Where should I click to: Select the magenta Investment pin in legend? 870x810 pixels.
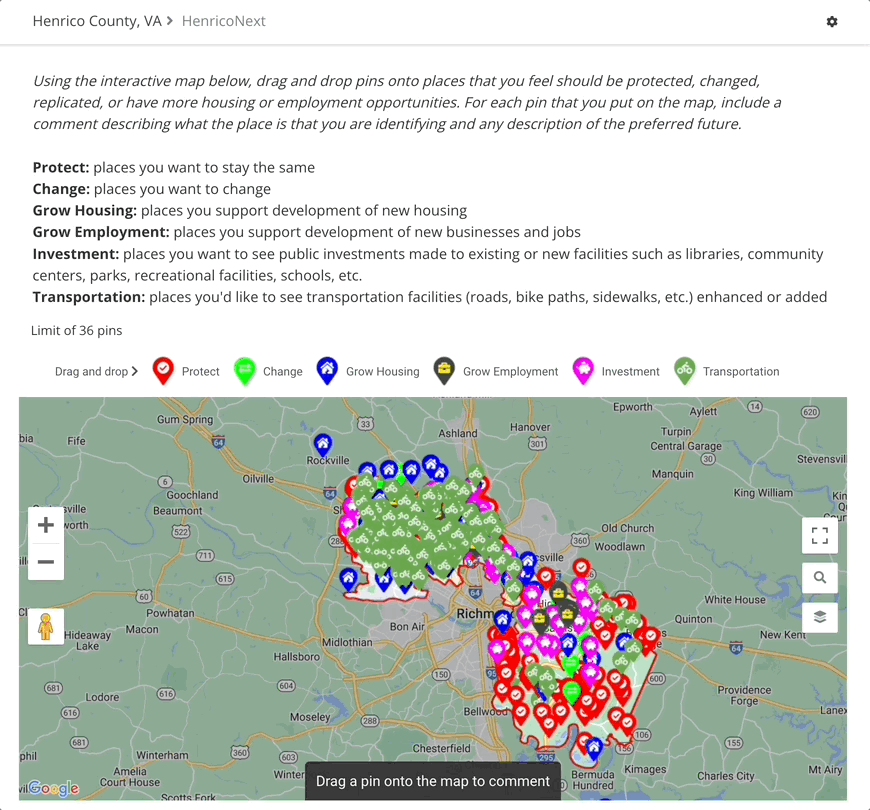[582, 370]
